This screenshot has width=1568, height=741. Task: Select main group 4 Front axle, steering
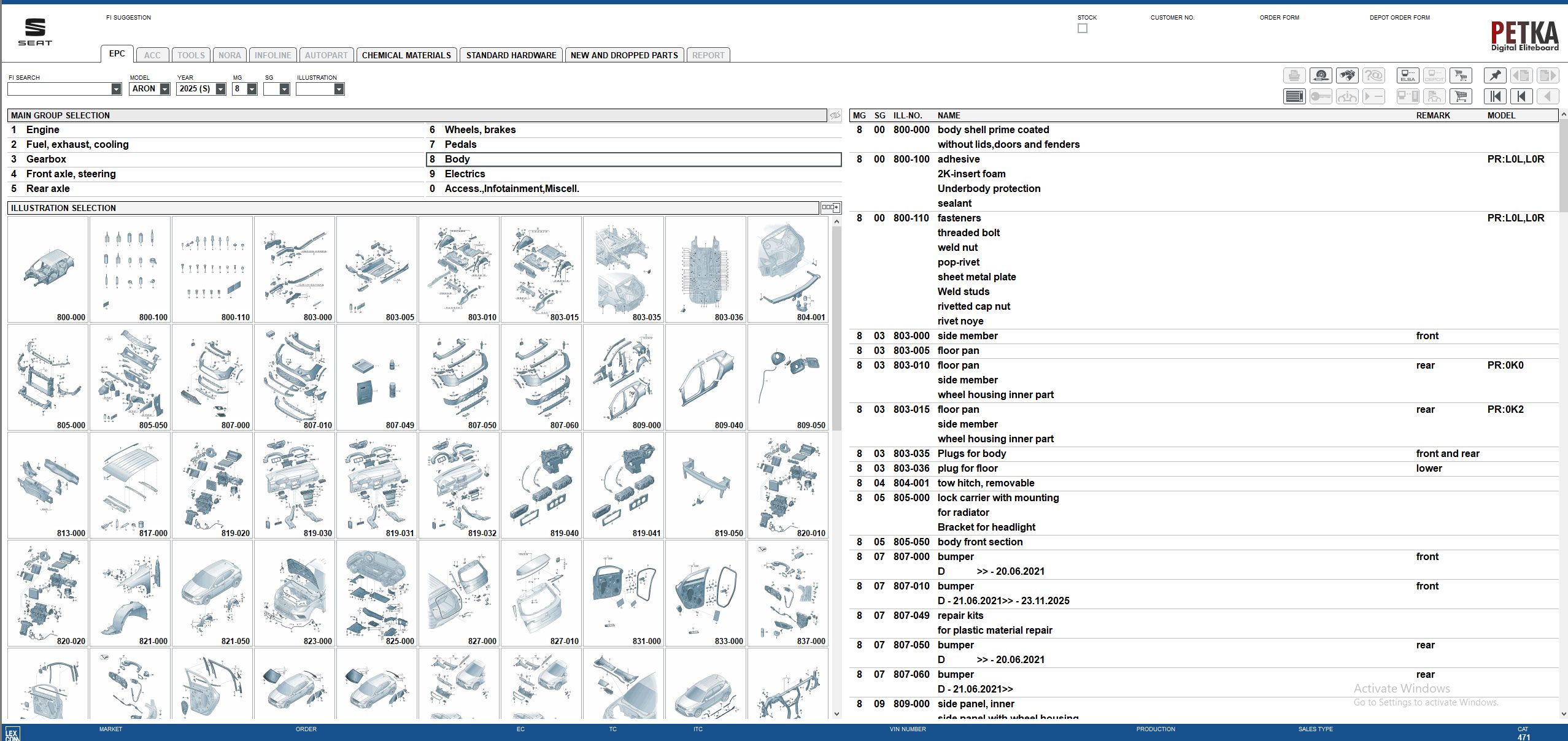pyautogui.click(x=216, y=174)
